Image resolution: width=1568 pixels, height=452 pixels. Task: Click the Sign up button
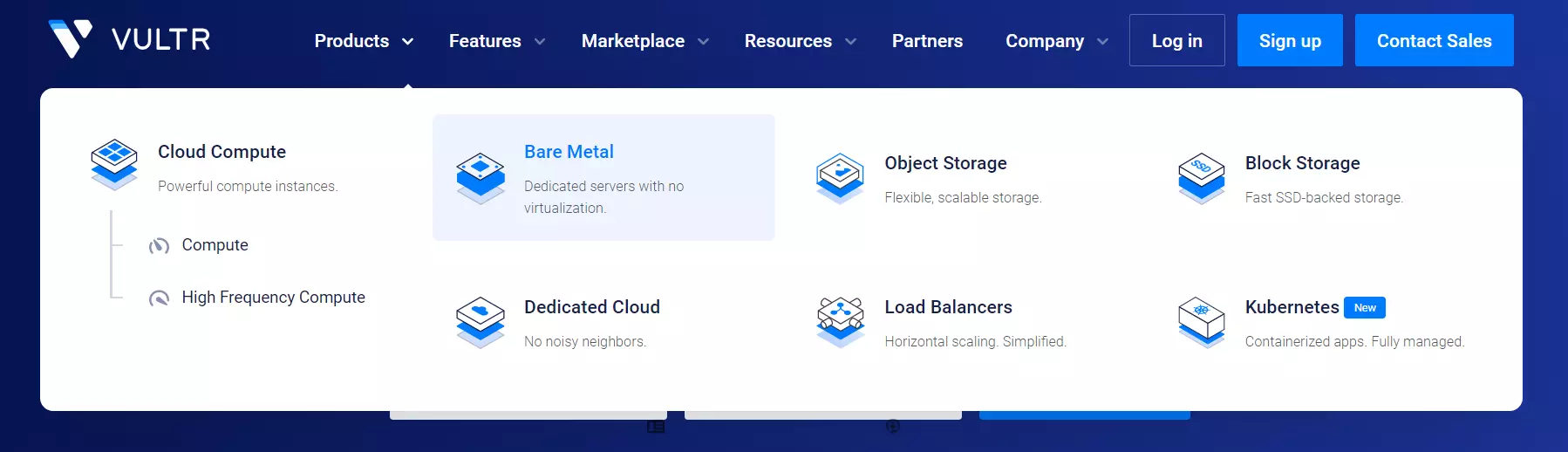1289,41
